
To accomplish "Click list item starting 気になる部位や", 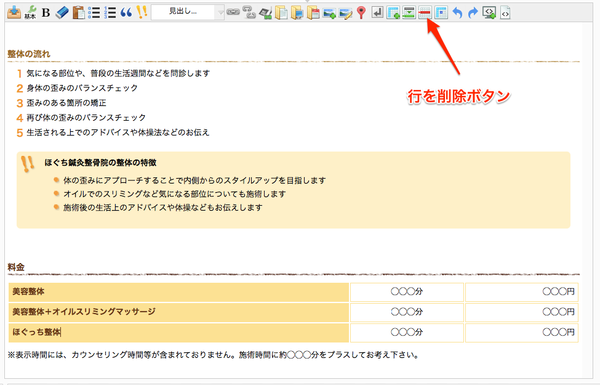I will tap(118, 73).
